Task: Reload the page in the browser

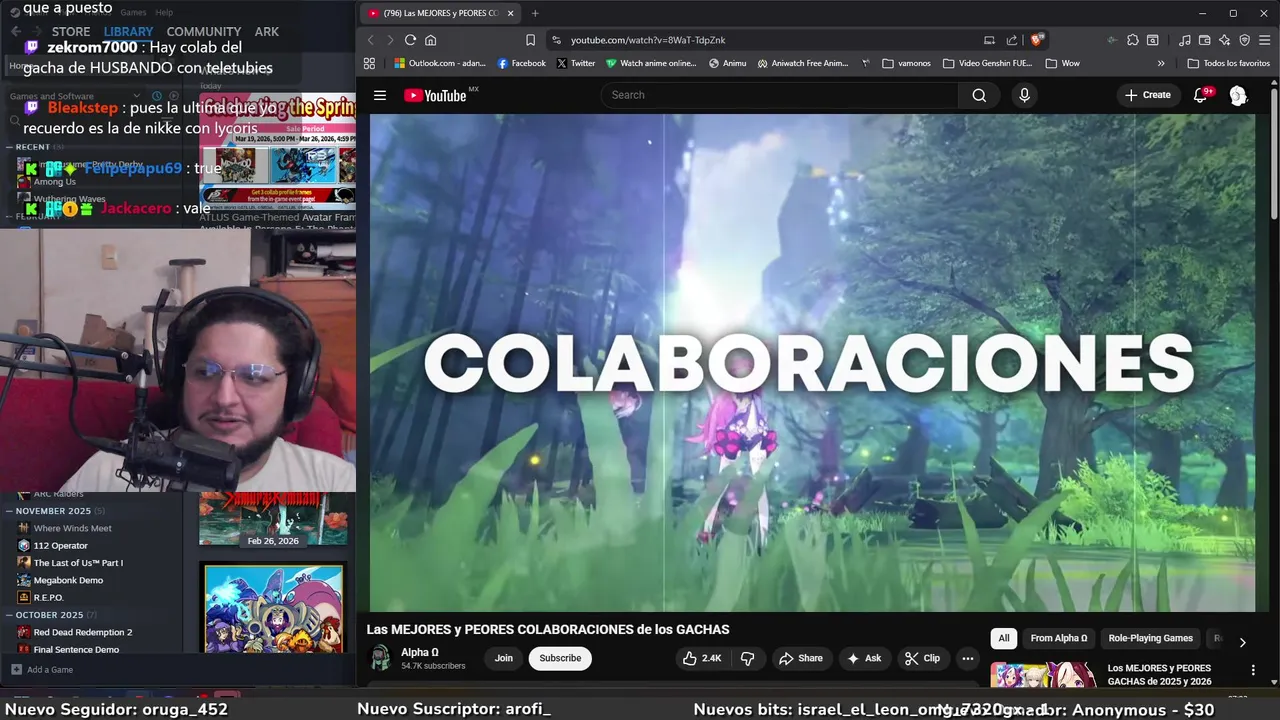Action: pyautogui.click(x=410, y=40)
